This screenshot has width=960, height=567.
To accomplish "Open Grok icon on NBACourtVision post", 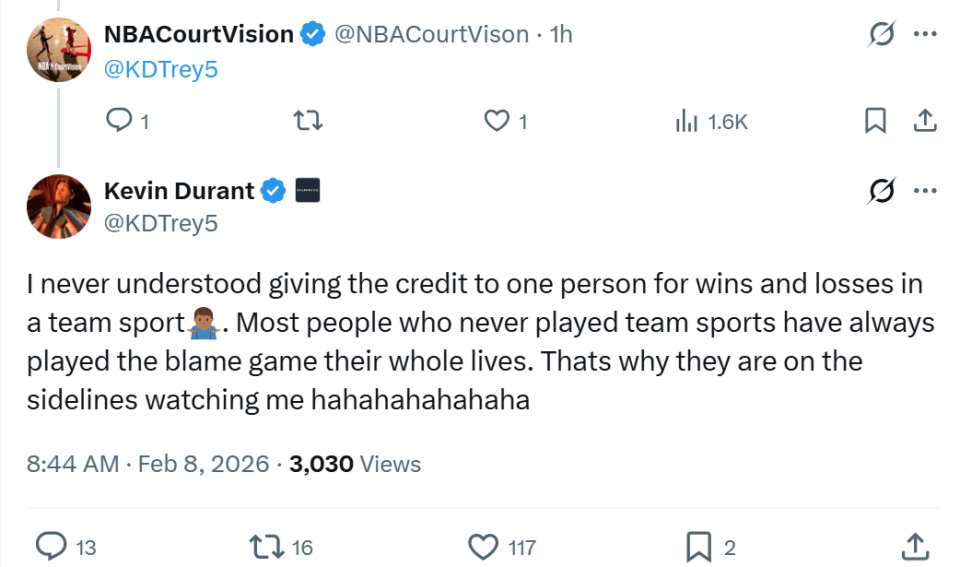I will (x=881, y=35).
